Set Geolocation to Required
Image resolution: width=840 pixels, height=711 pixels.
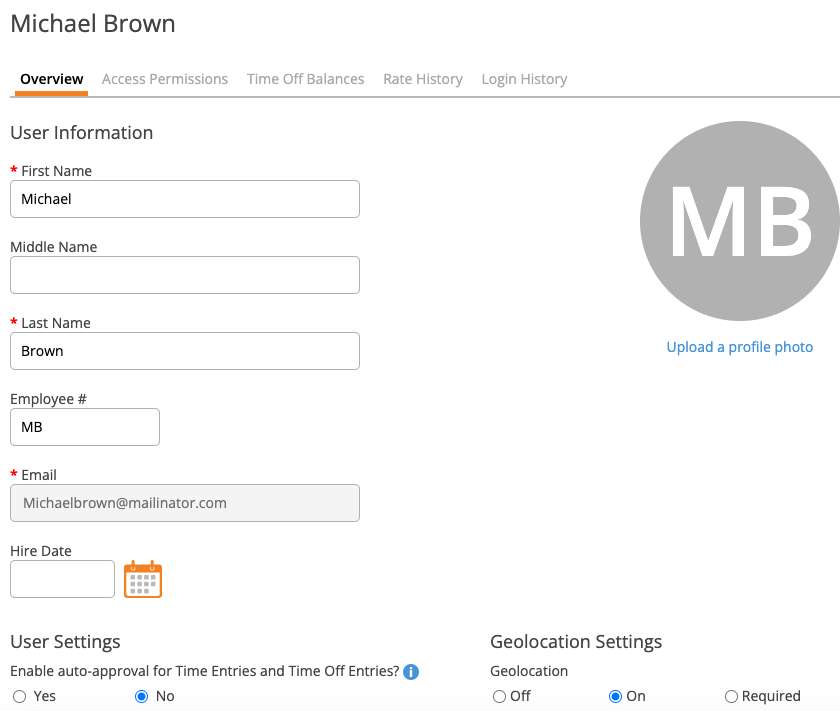coord(731,696)
